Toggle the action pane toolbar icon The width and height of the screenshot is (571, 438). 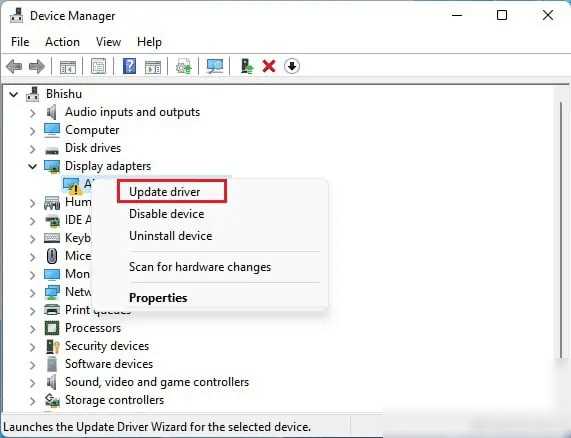pos(153,67)
